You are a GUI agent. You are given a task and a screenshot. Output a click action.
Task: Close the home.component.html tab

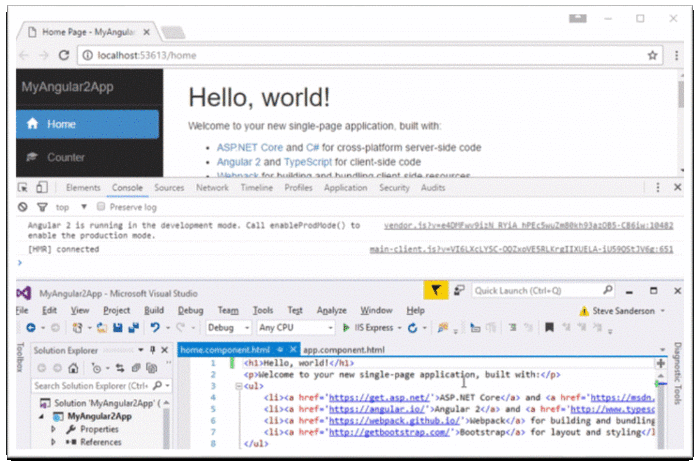click(293, 349)
